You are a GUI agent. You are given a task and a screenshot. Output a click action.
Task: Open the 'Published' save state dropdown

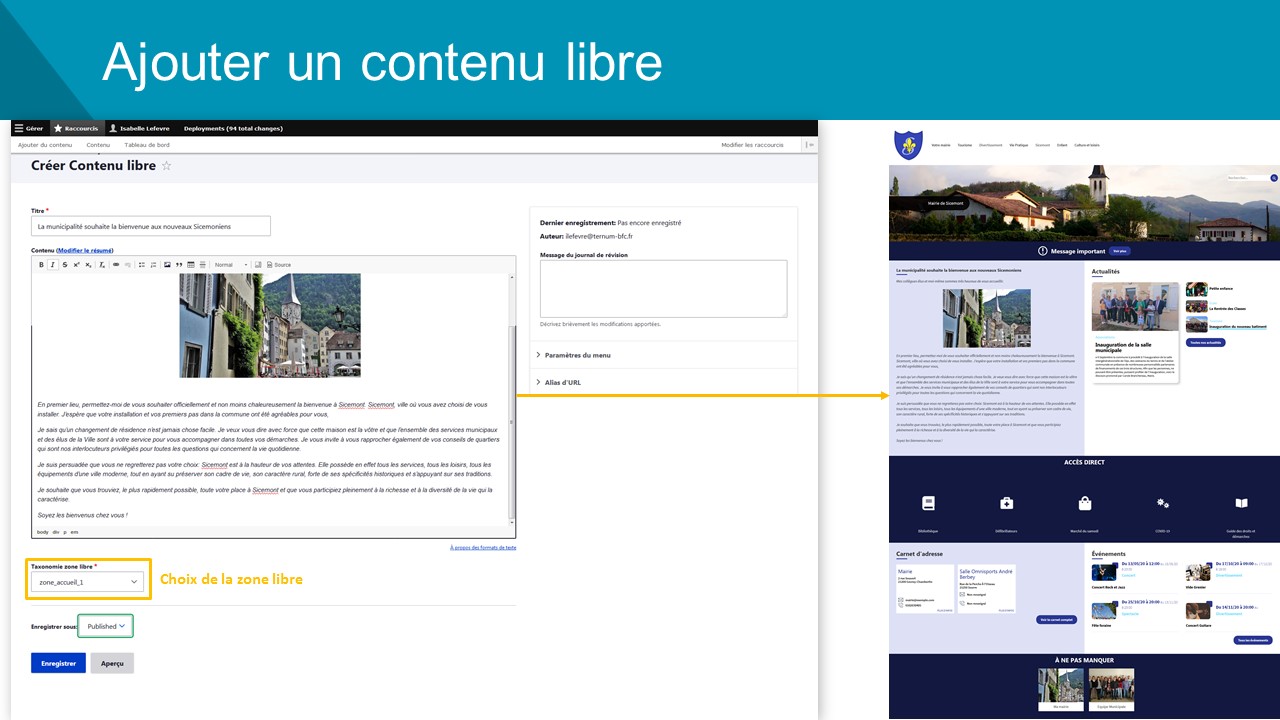106,626
